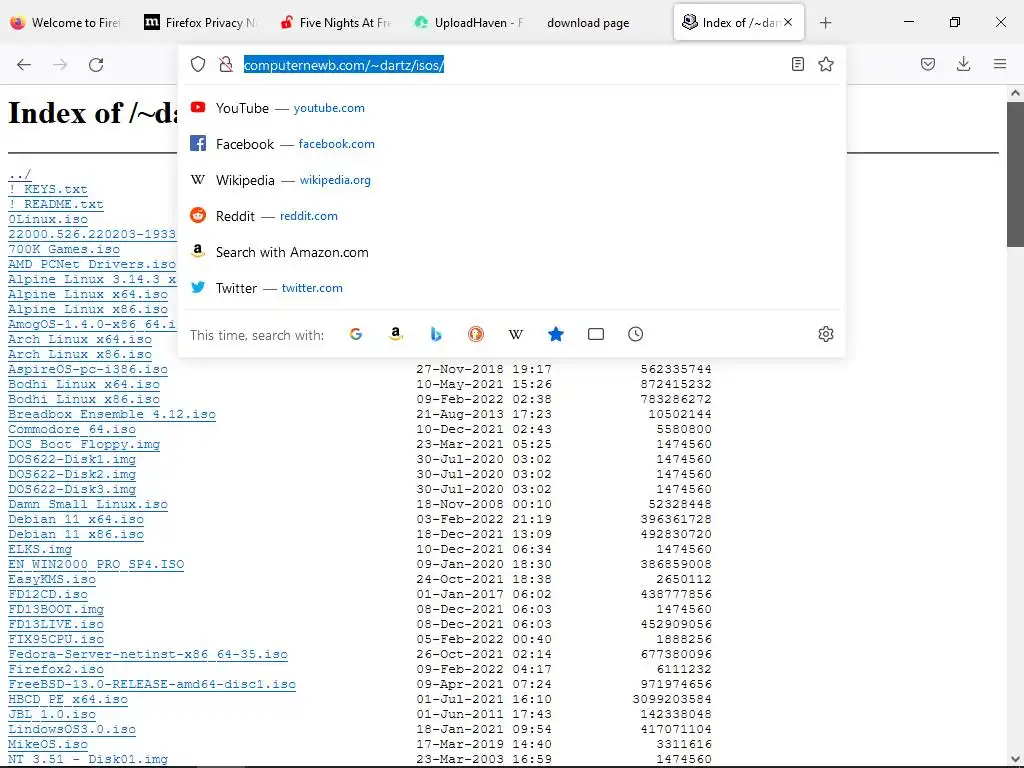Download 700K Games.iso

[64, 249]
